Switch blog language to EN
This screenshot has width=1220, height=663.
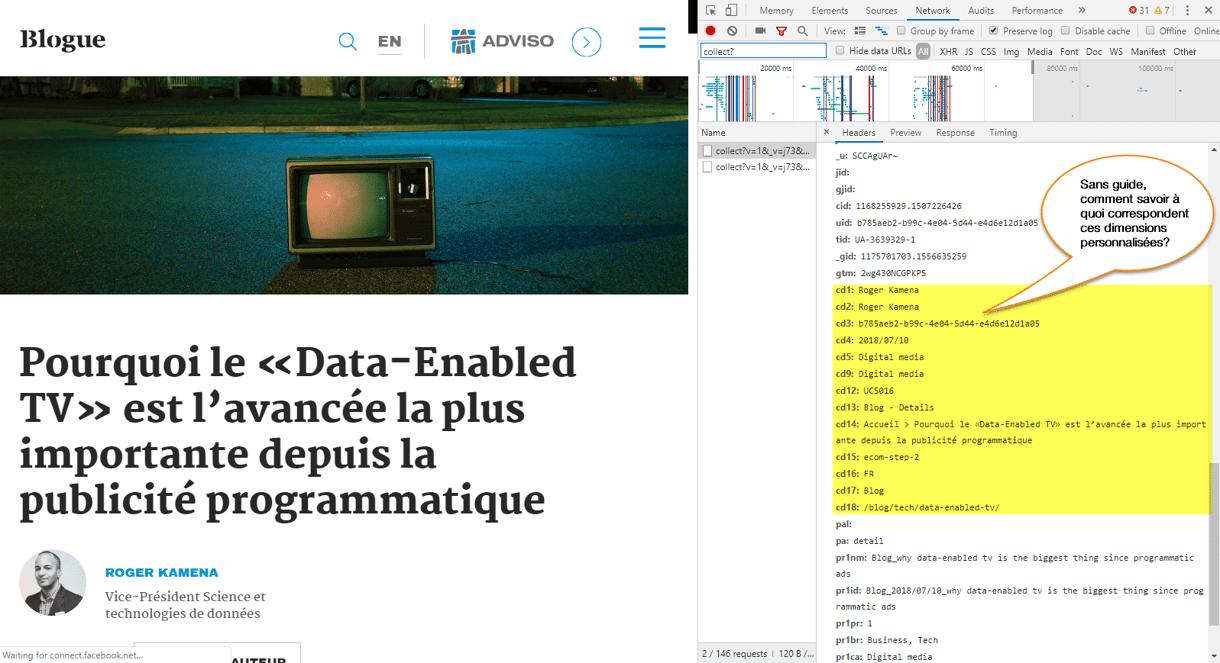[x=389, y=42]
